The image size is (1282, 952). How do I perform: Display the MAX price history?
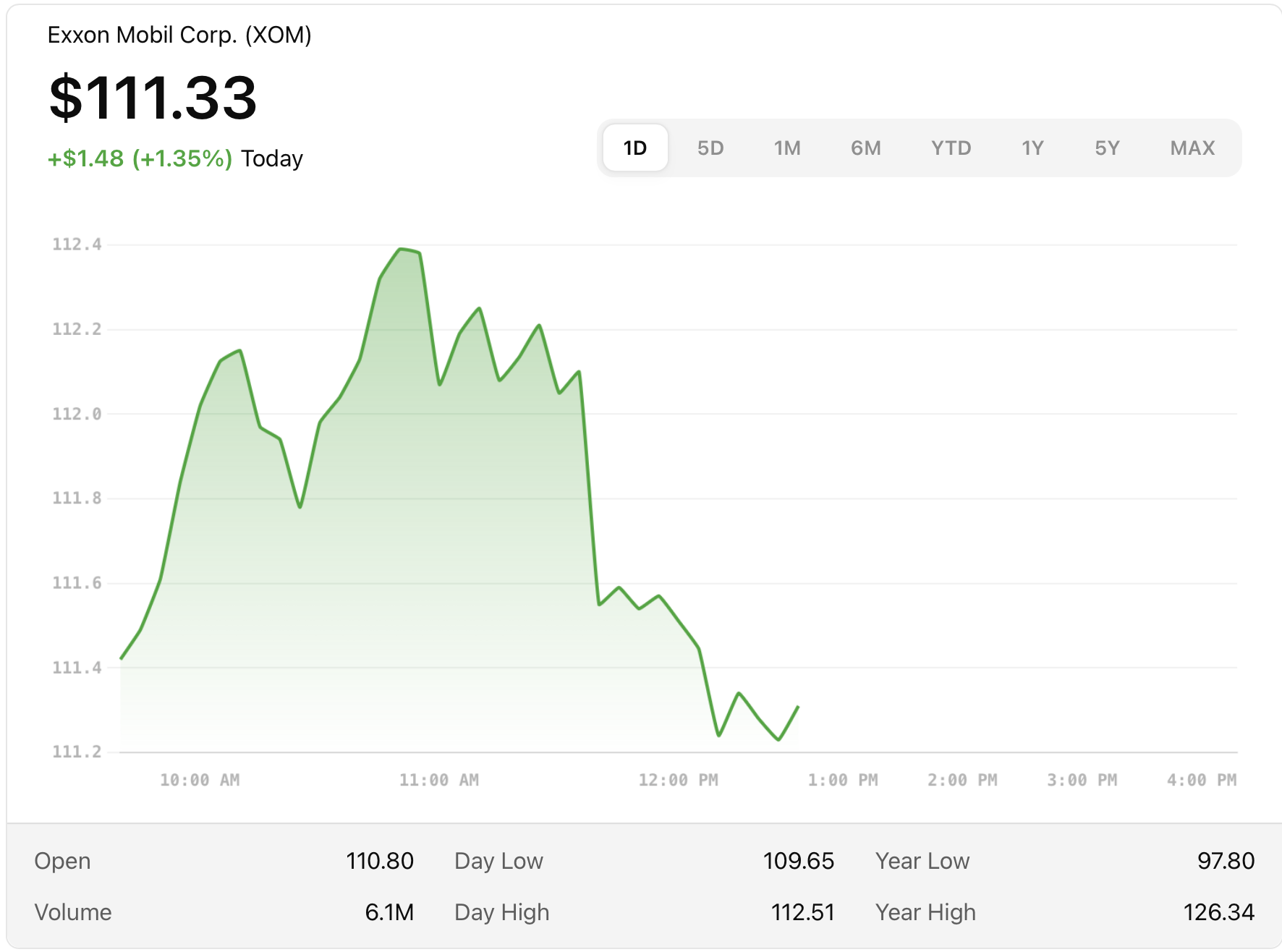tap(1192, 148)
